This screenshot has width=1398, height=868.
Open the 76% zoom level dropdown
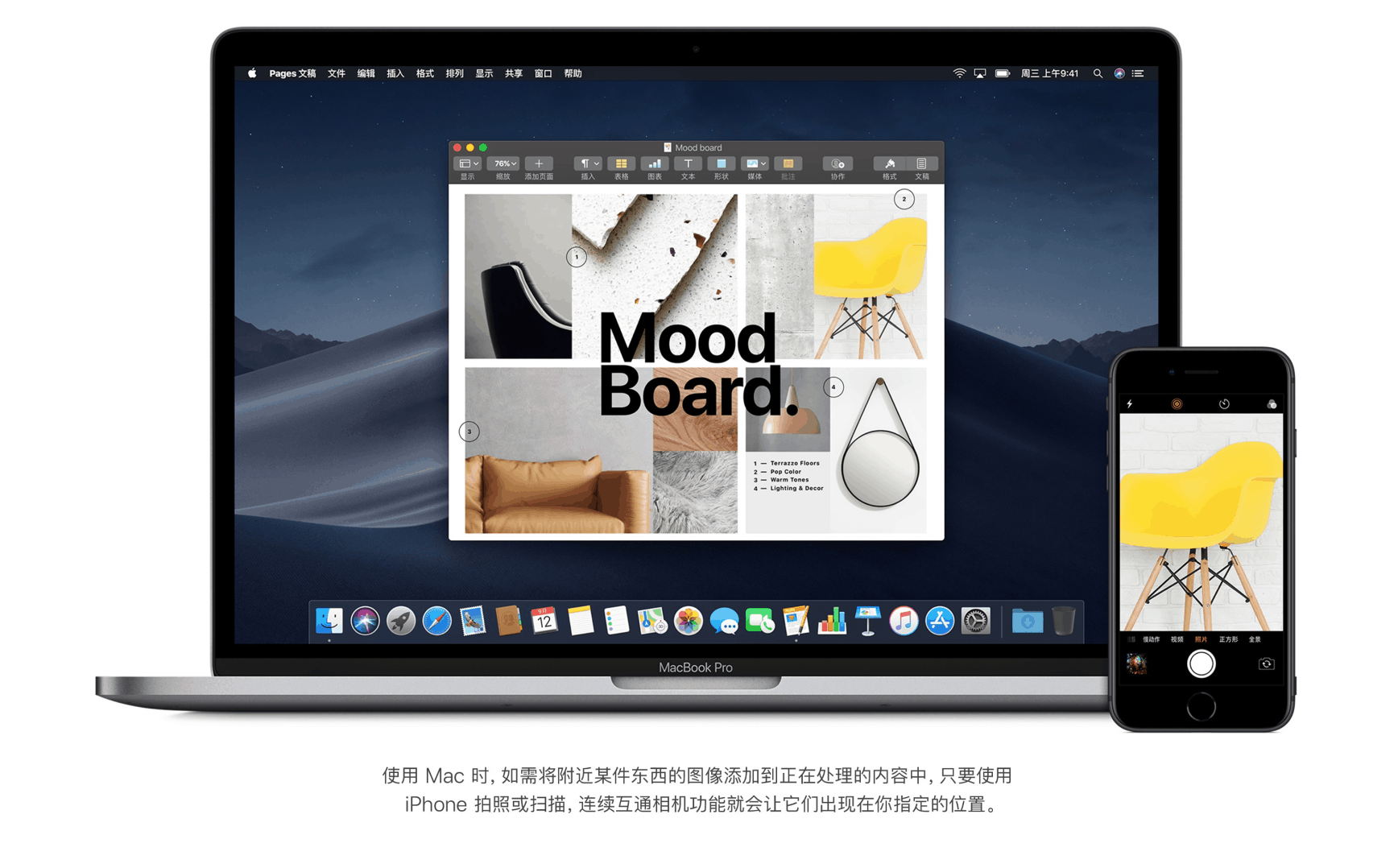click(504, 163)
